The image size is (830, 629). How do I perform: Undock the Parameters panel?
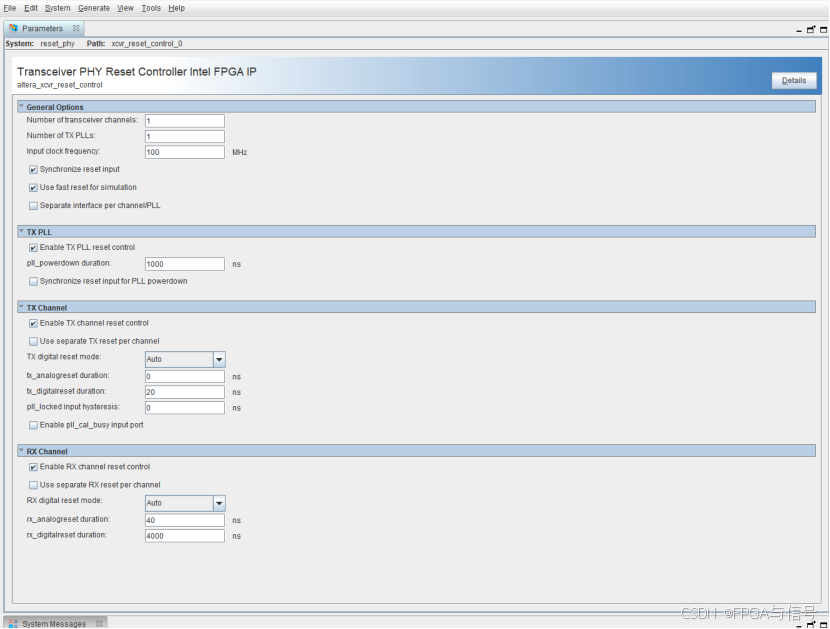tap(810, 30)
